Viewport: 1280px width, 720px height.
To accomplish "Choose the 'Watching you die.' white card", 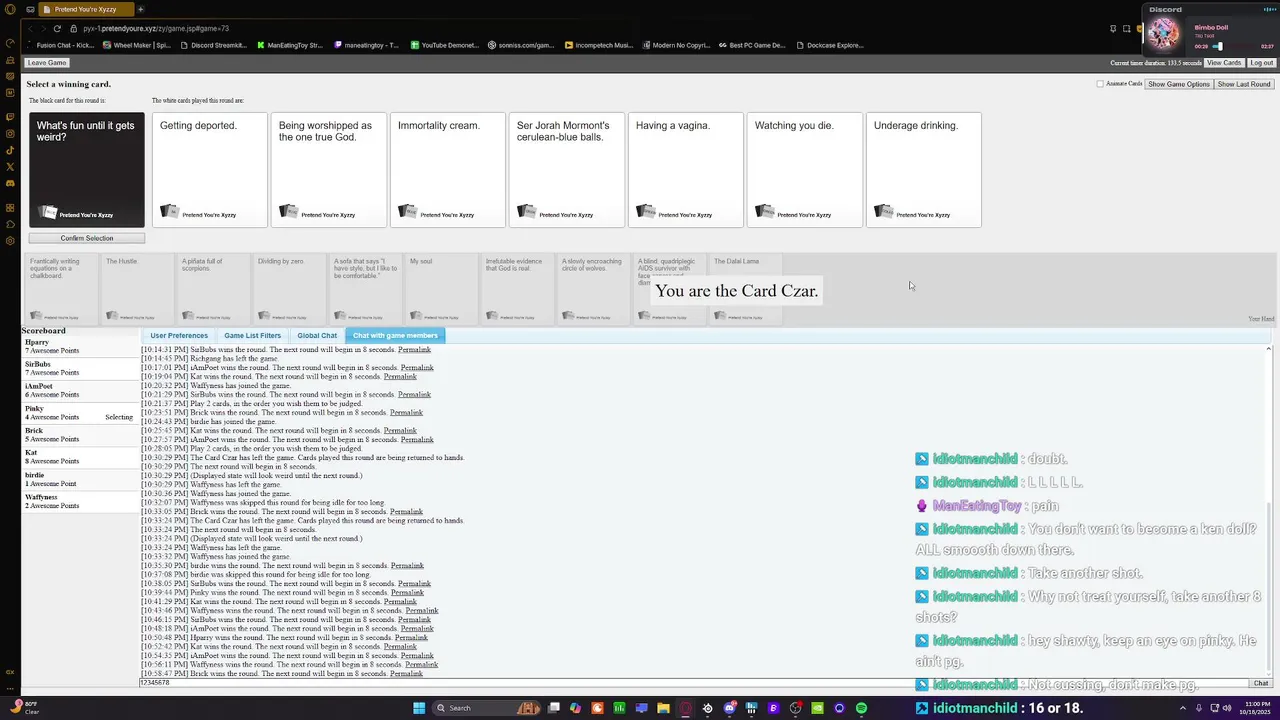I will click(805, 170).
